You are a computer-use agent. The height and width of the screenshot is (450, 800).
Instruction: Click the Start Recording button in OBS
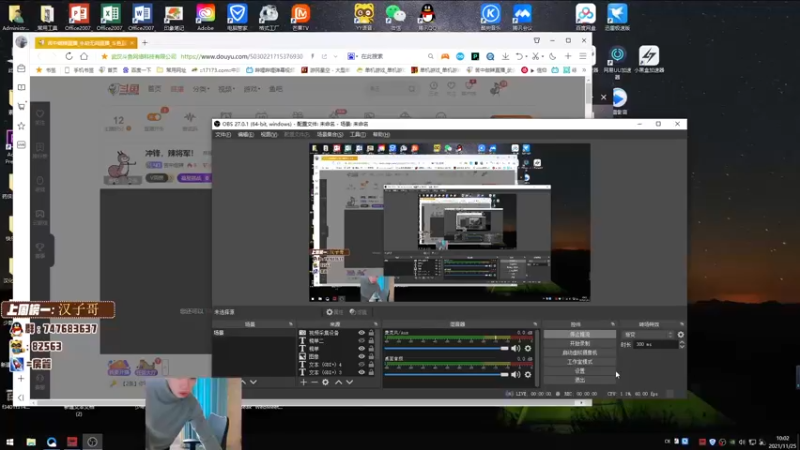pos(580,343)
